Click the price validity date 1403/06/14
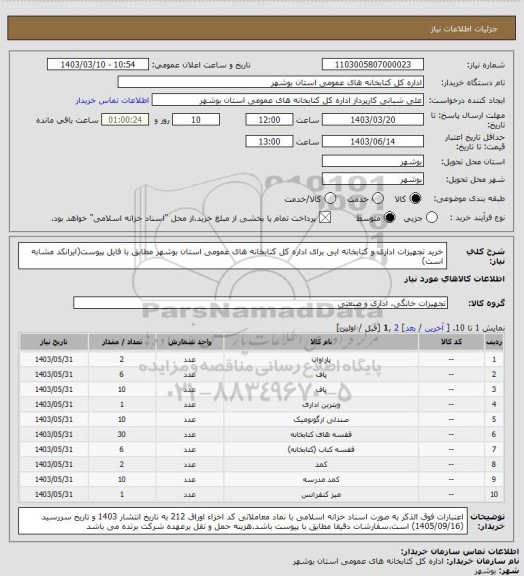This screenshot has height=576, width=524. tap(373, 141)
